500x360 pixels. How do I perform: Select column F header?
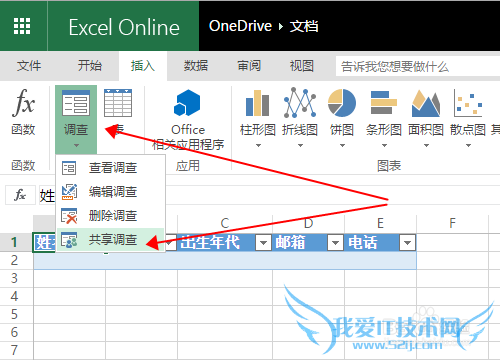(x=452, y=223)
